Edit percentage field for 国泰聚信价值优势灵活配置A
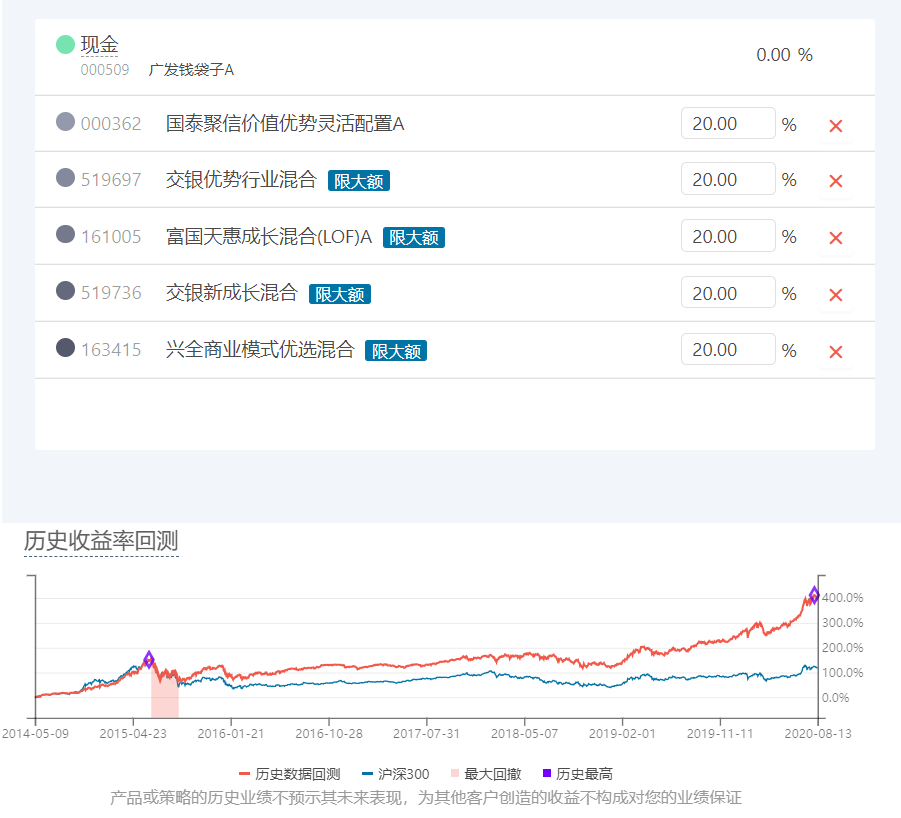 (x=727, y=124)
